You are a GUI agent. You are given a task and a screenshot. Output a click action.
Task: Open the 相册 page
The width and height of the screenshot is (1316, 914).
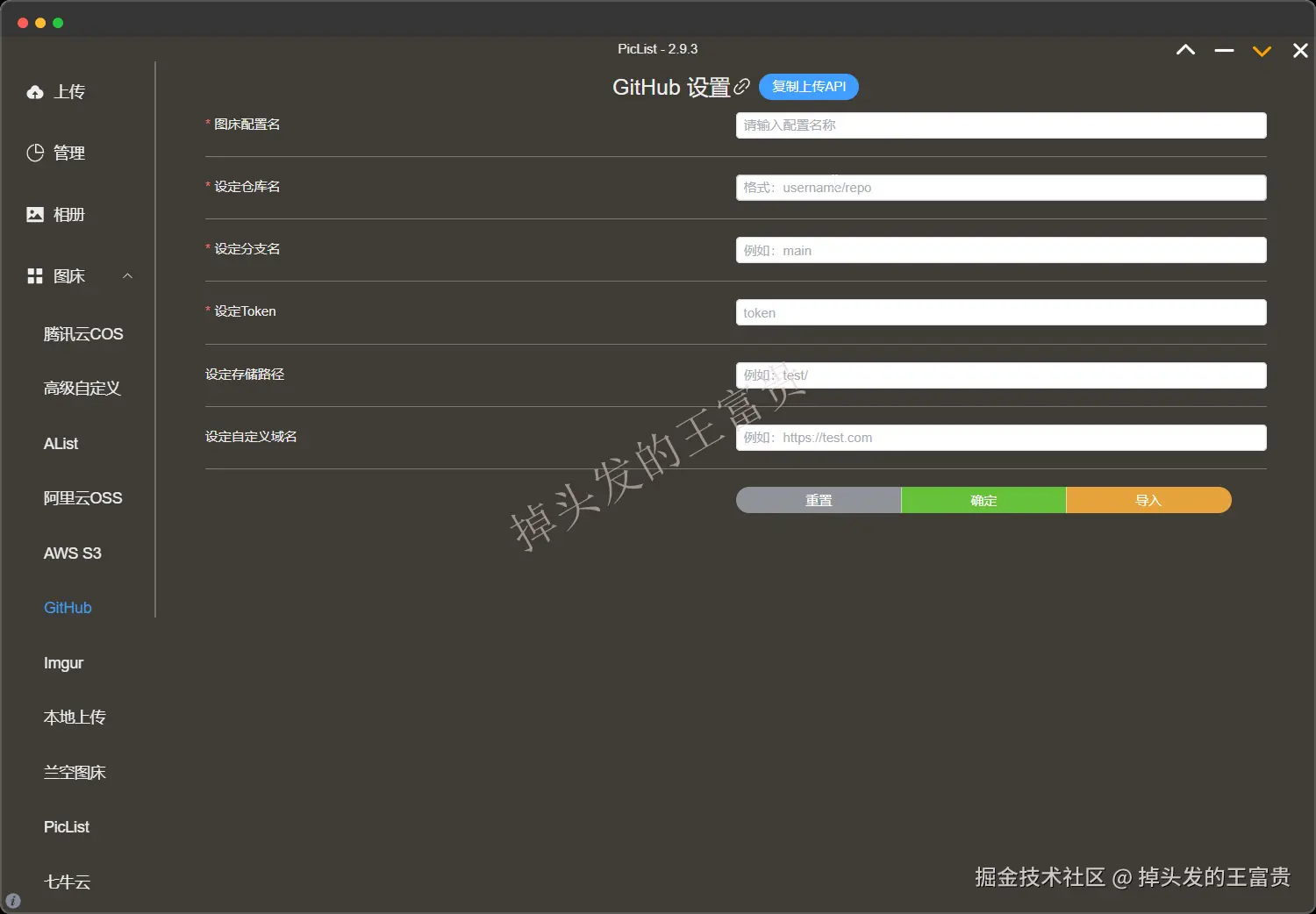(69, 214)
